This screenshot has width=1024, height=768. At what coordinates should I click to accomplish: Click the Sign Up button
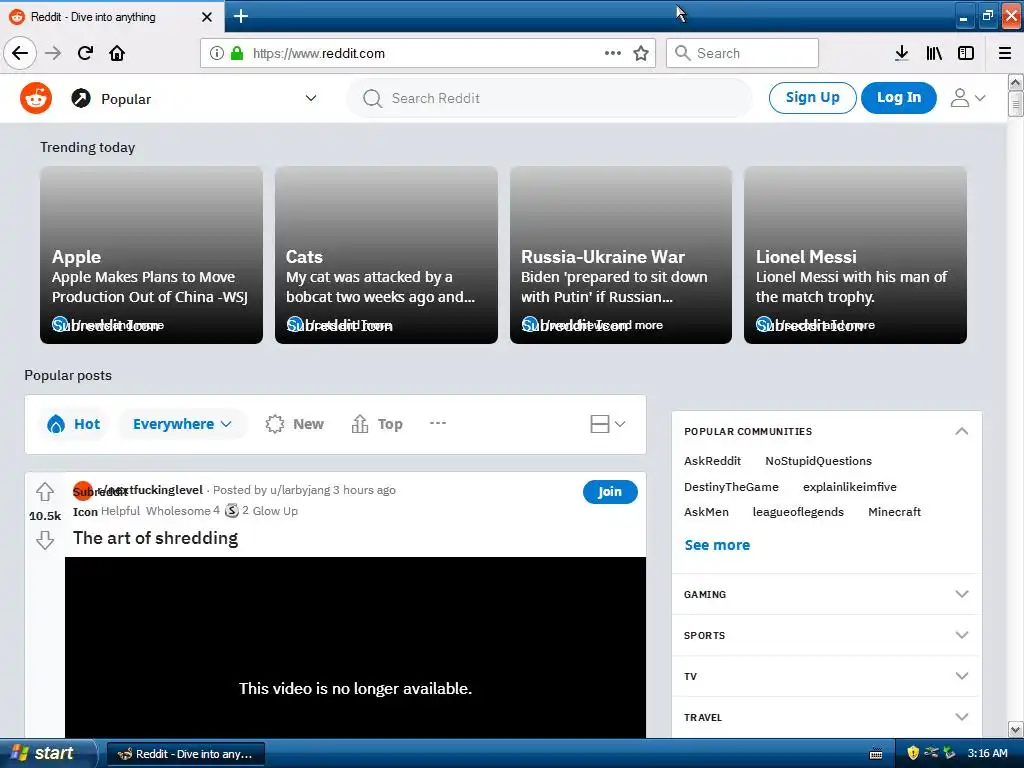[812, 98]
